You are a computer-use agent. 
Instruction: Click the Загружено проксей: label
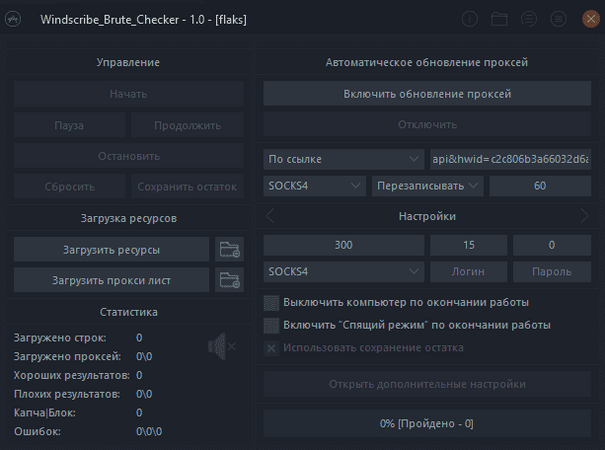coord(68,356)
